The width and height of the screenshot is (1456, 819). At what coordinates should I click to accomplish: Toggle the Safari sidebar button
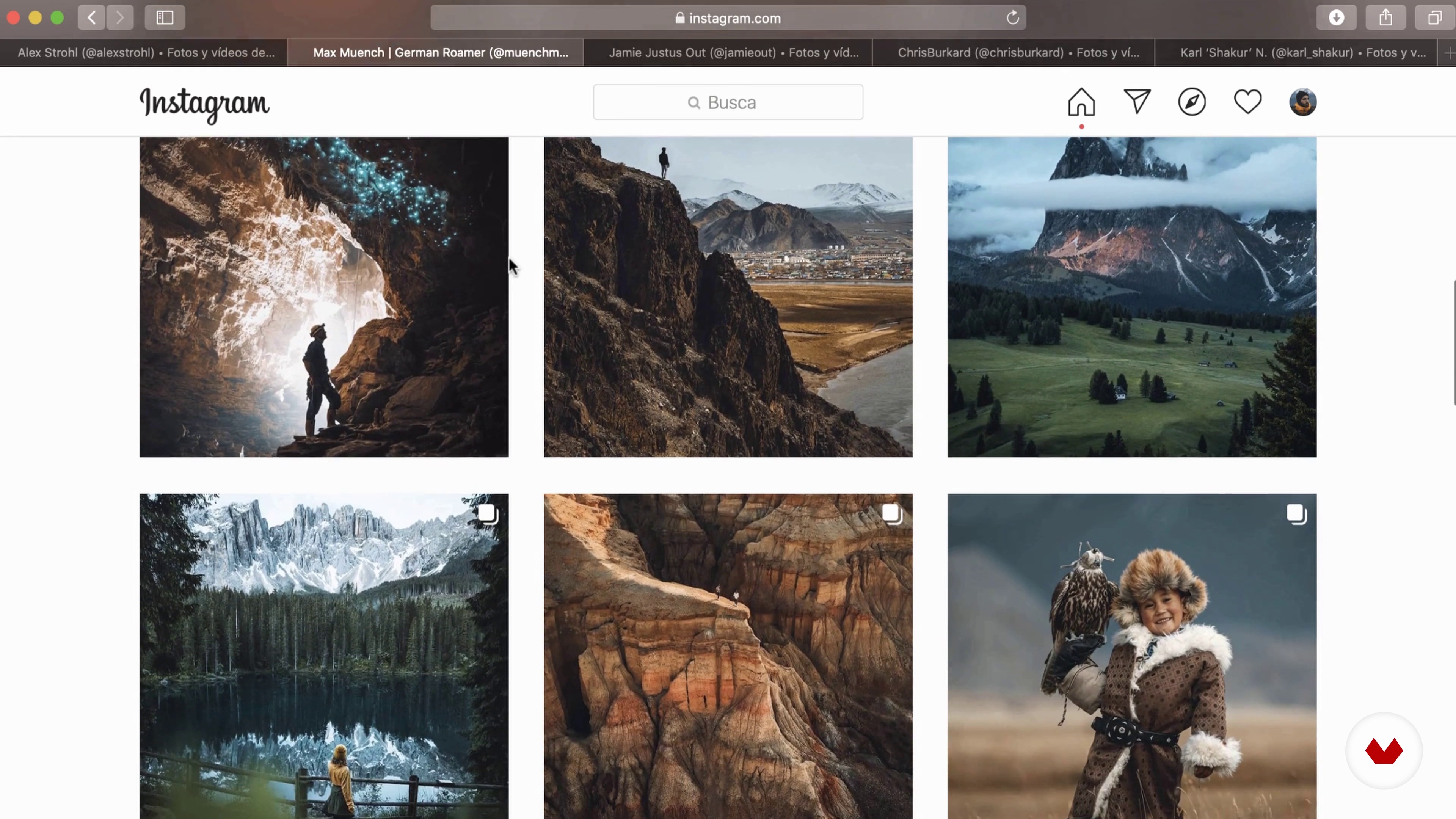click(x=165, y=17)
